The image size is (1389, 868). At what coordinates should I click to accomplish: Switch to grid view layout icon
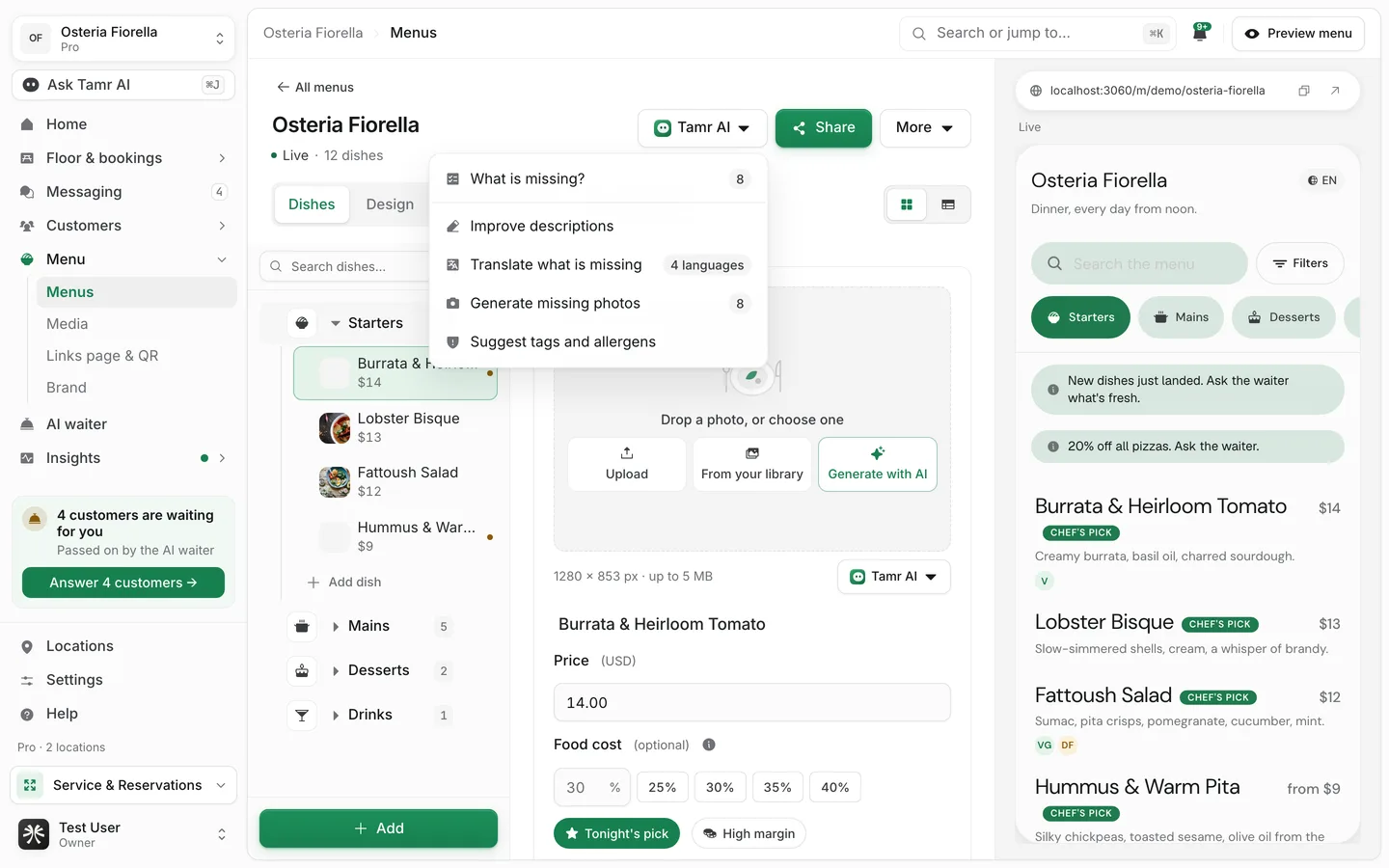[907, 204]
